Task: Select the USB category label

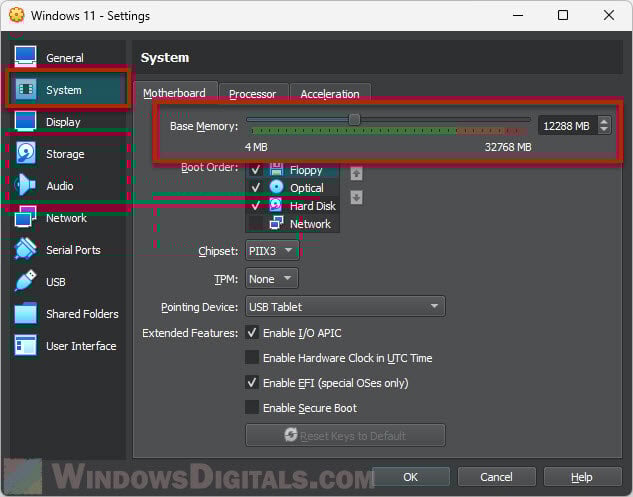Action: pyautogui.click(x=56, y=282)
